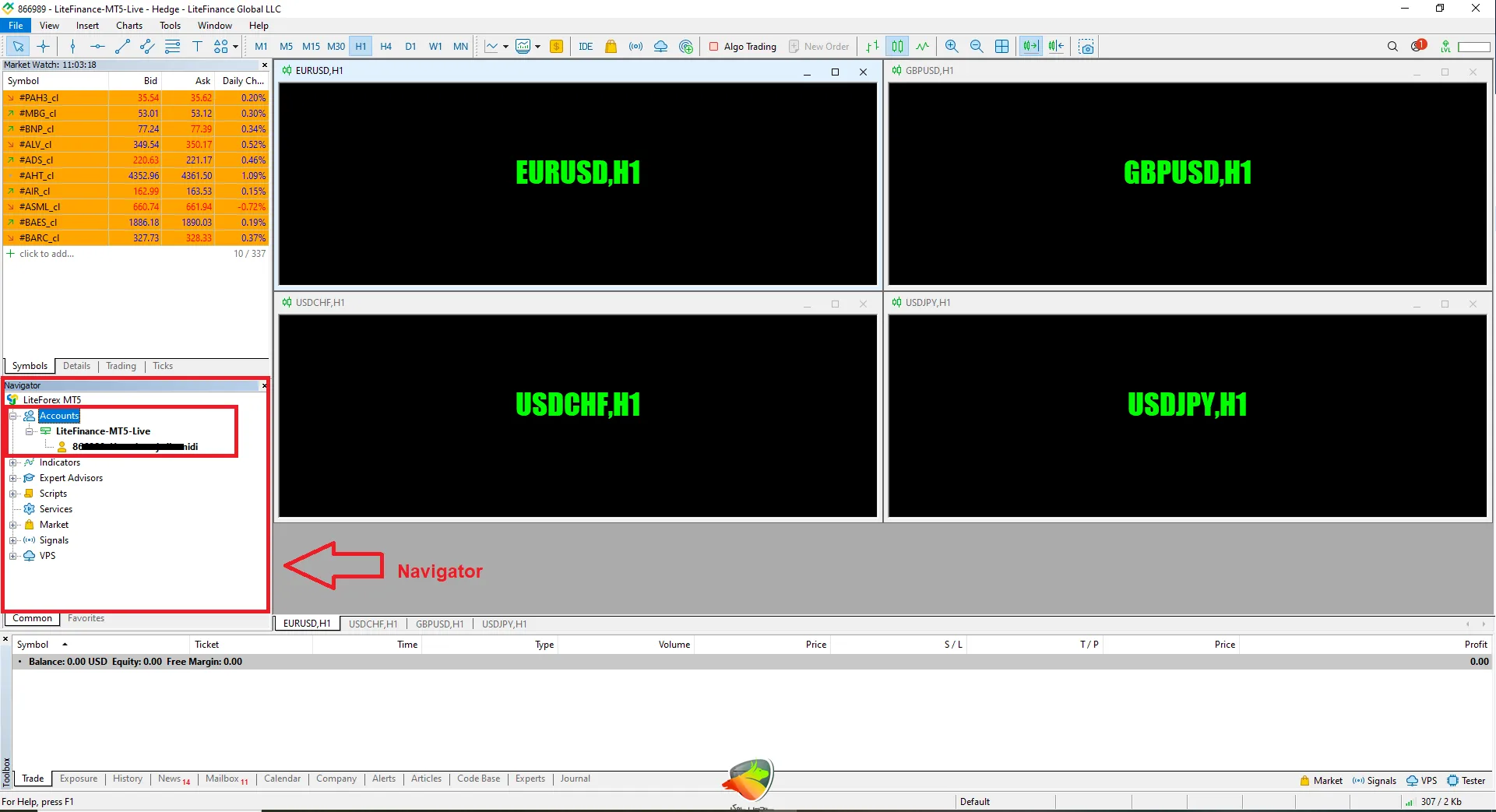Viewport: 1496px width, 812px height.
Task: Click 'click to add...' in Market Watch
Action: [x=47, y=254]
